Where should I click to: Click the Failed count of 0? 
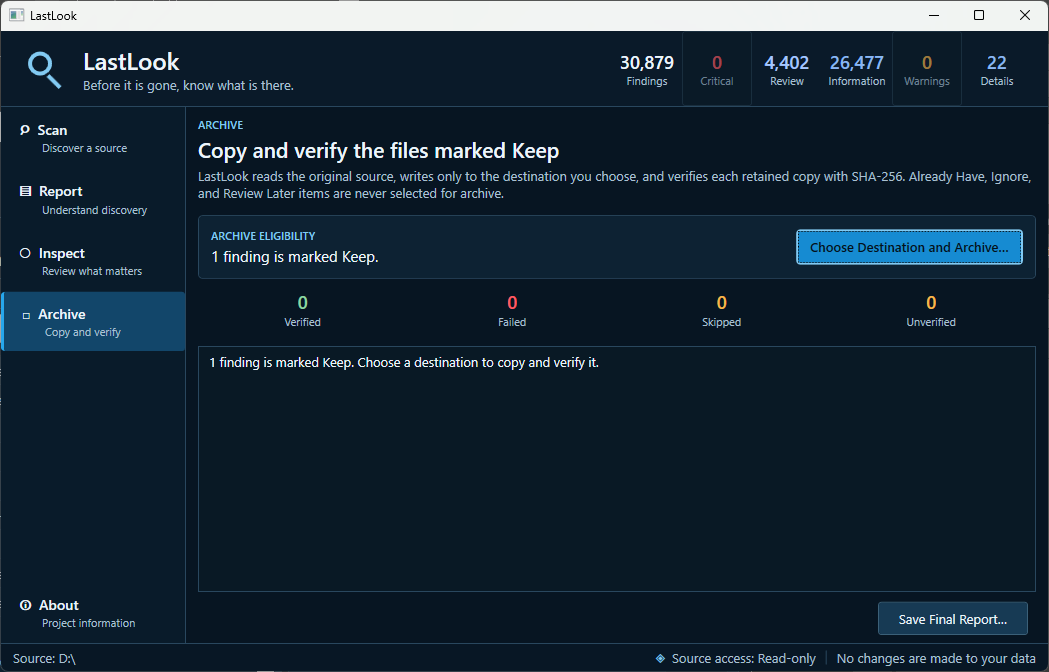click(x=512, y=303)
